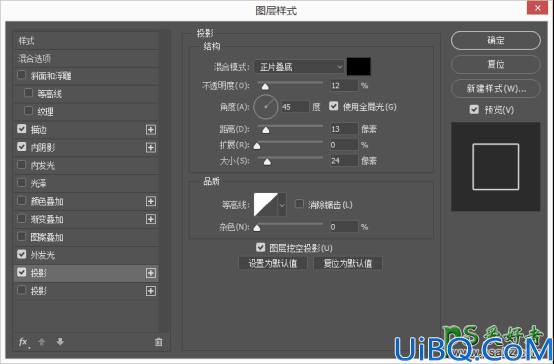Click the 扩展 value field showing 0
The width and height of the screenshot is (554, 364).
(344, 145)
